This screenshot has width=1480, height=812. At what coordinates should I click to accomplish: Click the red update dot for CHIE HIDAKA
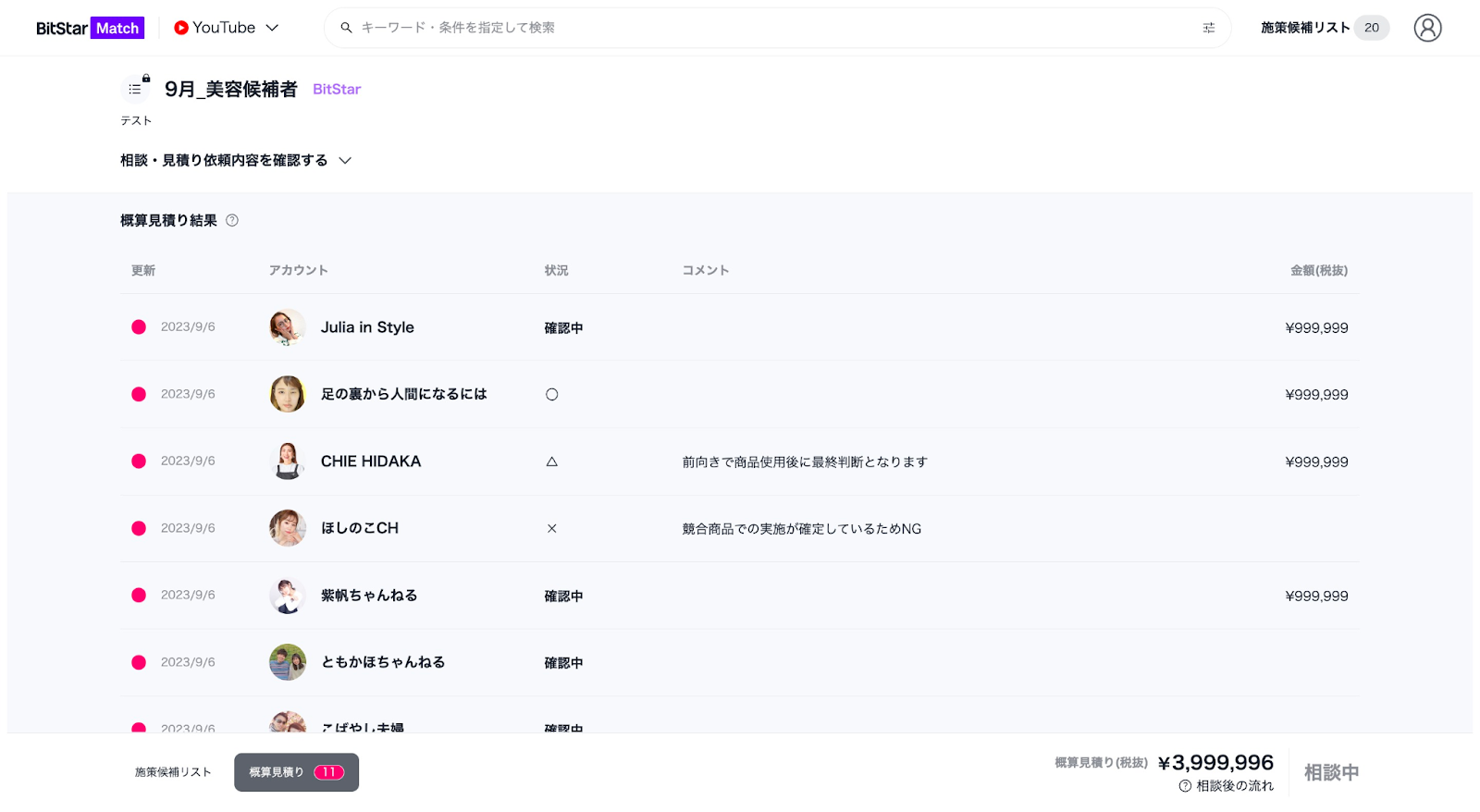click(x=139, y=461)
